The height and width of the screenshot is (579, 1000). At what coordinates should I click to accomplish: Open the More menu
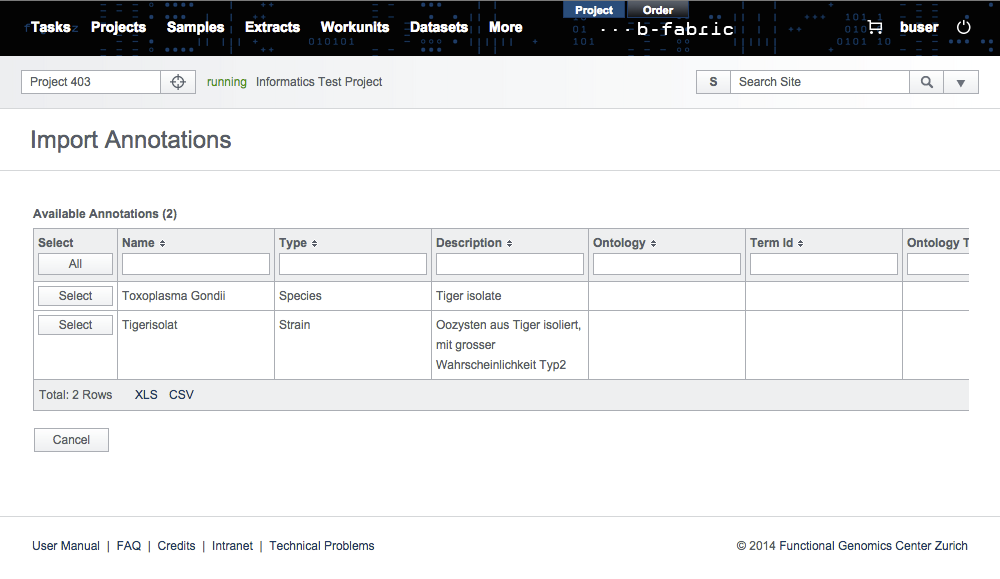505,27
